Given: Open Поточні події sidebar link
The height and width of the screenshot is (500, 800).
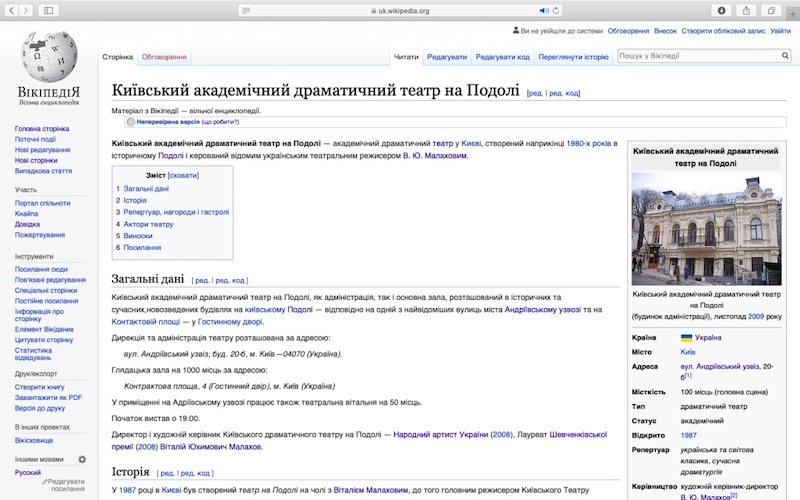Looking at the screenshot, I should (x=35, y=139).
